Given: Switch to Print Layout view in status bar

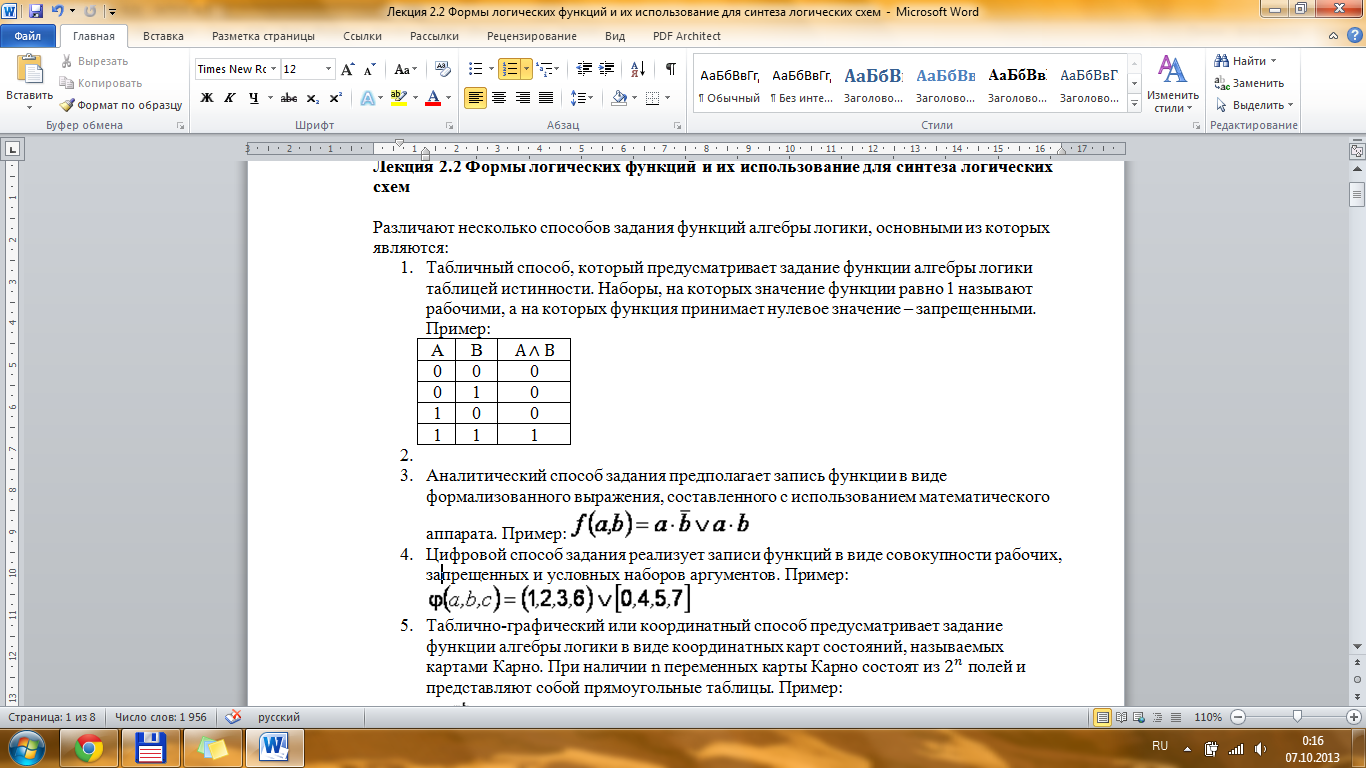Looking at the screenshot, I should pos(1103,717).
